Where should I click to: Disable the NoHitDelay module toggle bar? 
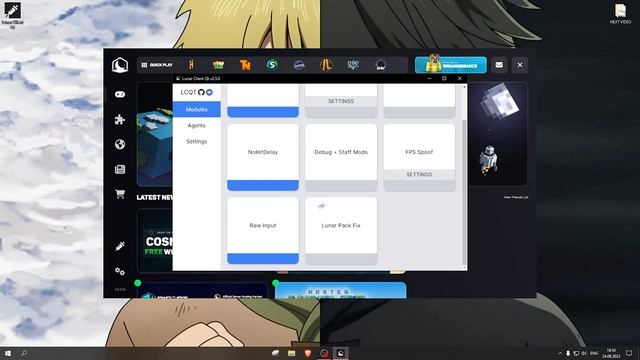pos(263,185)
